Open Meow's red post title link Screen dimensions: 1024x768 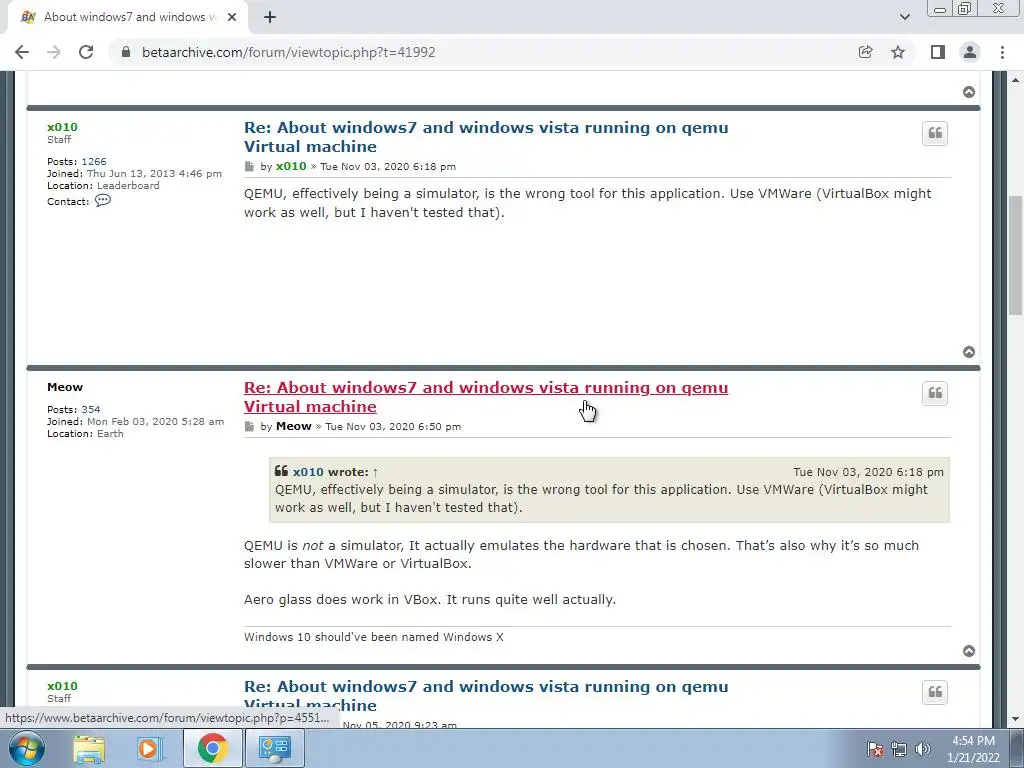pyautogui.click(x=486, y=396)
